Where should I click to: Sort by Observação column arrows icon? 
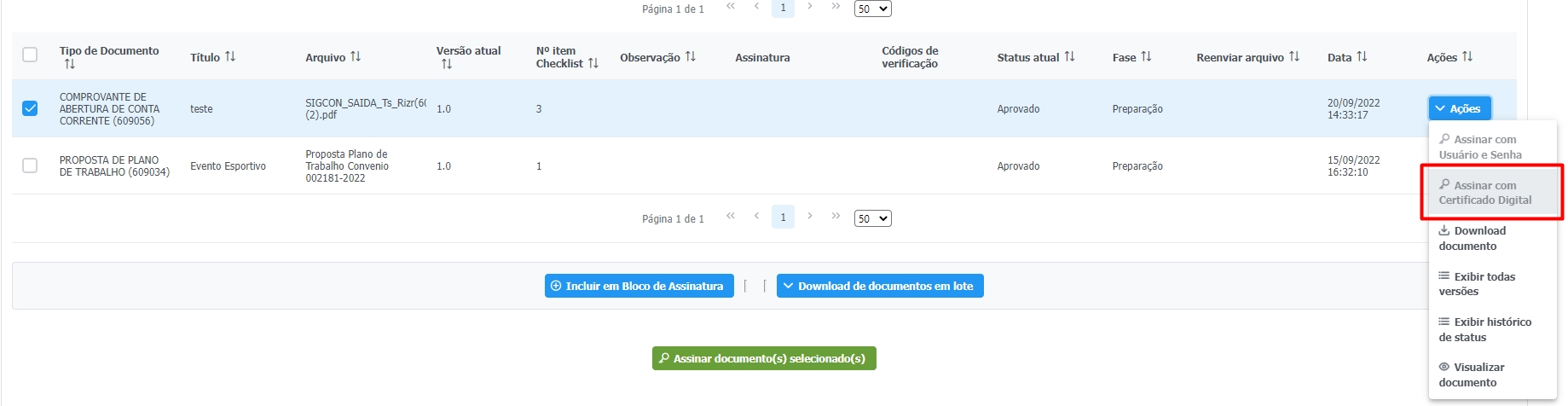(691, 57)
